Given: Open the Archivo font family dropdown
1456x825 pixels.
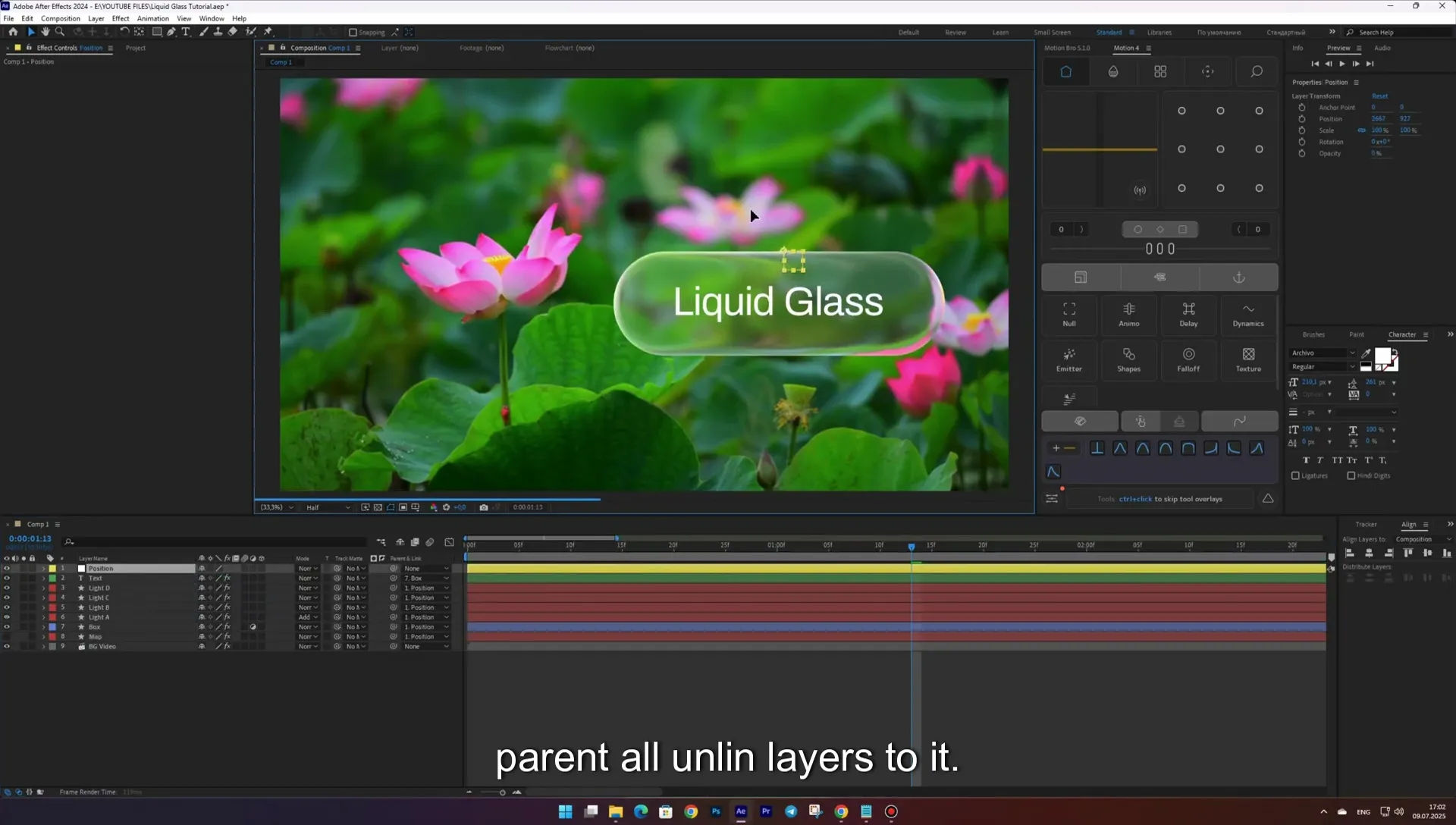Looking at the screenshot, I should [x=1323, y=353].
